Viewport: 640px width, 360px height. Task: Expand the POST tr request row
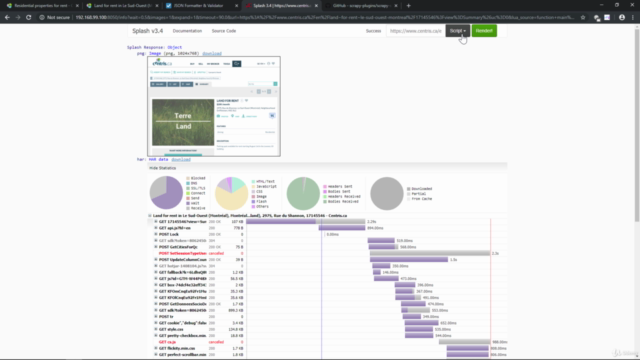[156, 316]
